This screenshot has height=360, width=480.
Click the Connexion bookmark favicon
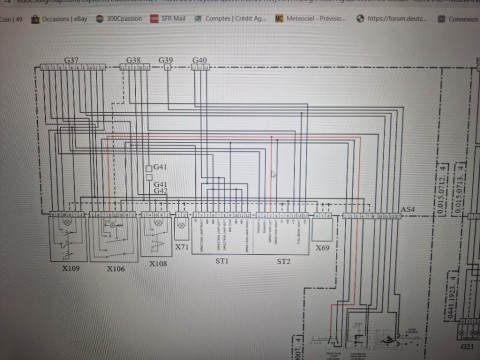441,19
